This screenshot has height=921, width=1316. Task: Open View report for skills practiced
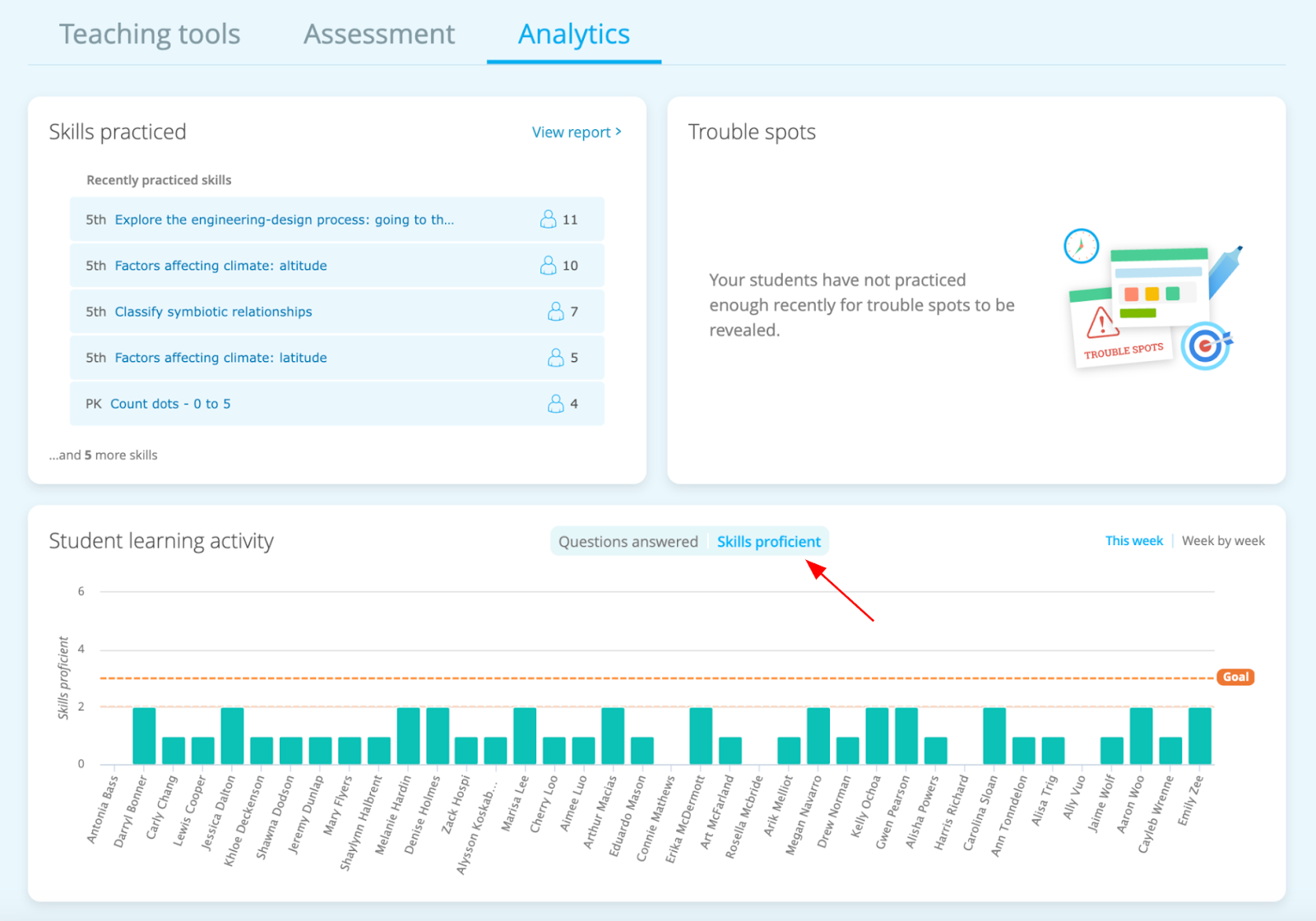tap(576, 132)
